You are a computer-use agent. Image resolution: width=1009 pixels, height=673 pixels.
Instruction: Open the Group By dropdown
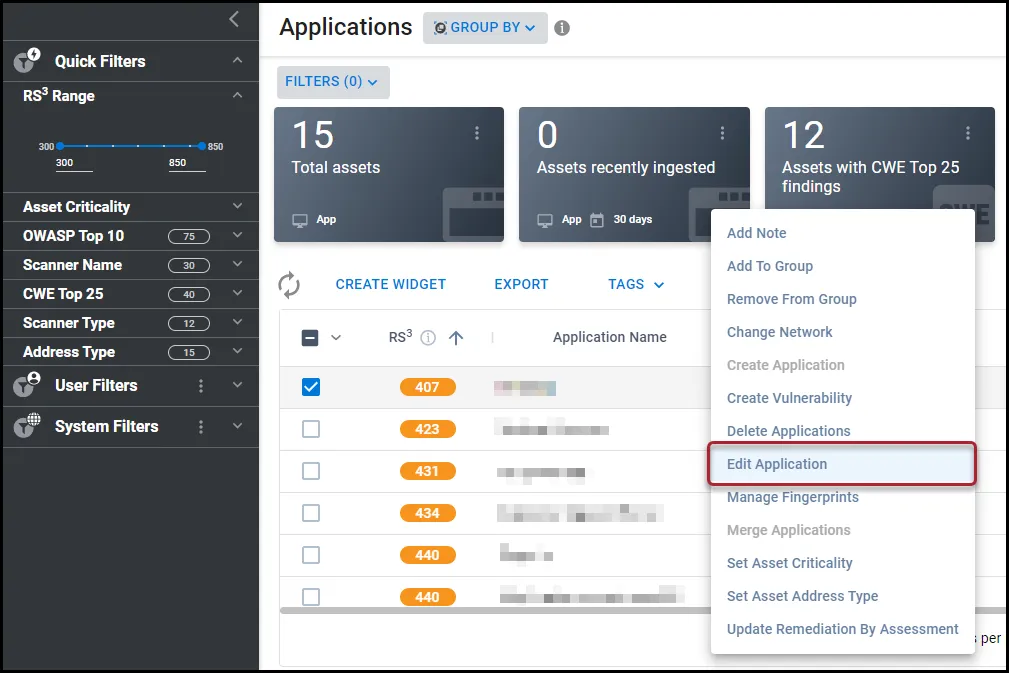click(x=485, y=28)
